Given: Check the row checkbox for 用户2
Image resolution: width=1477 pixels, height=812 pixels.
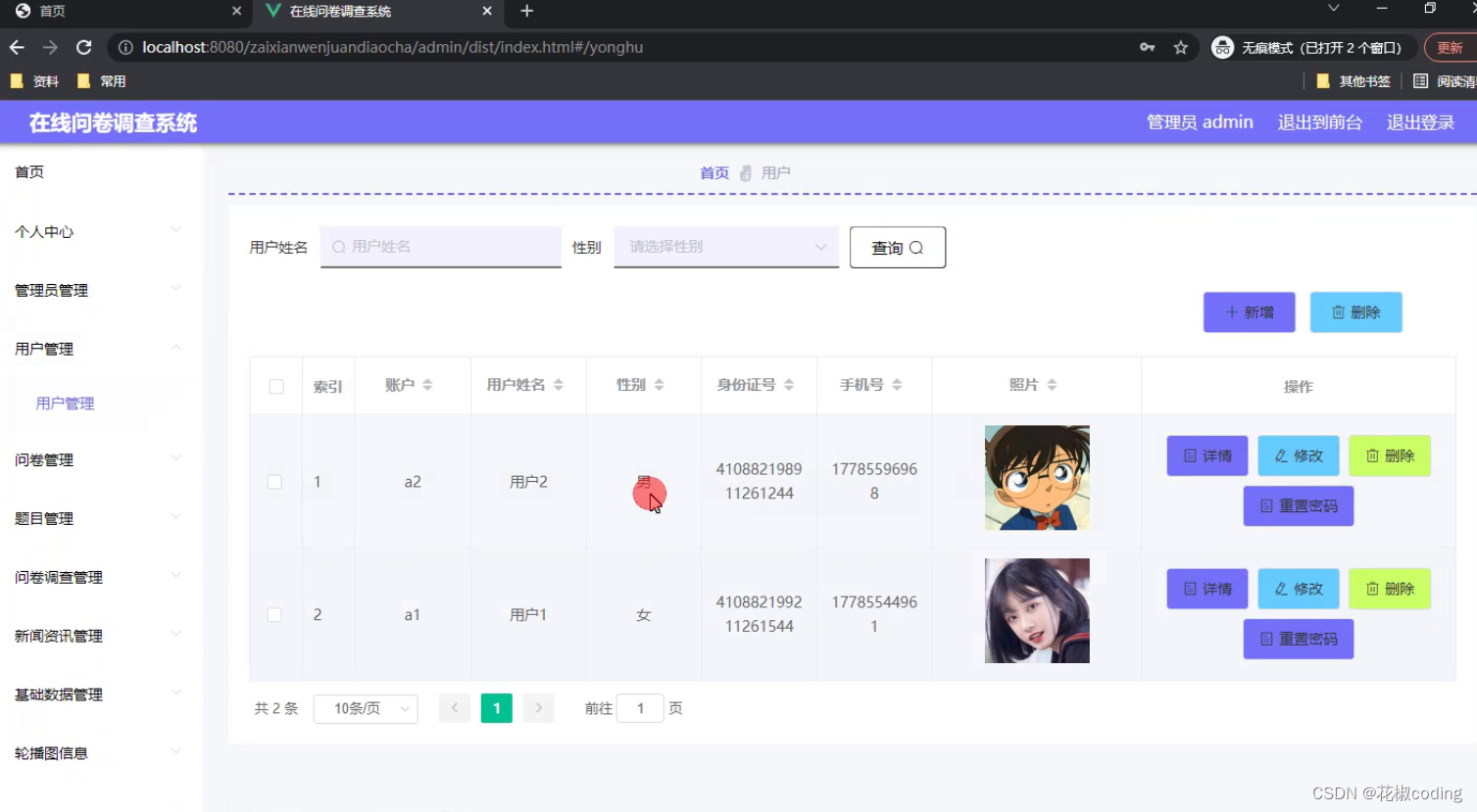Looking at the screenshot, I should (x=275, y=481).
